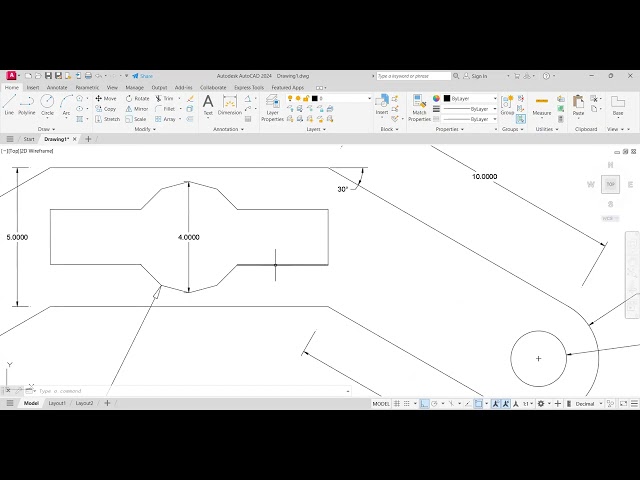This screenshot has width=640, height=480.
Task: Toggle object snap in status bar
Action: coord(478,404)
